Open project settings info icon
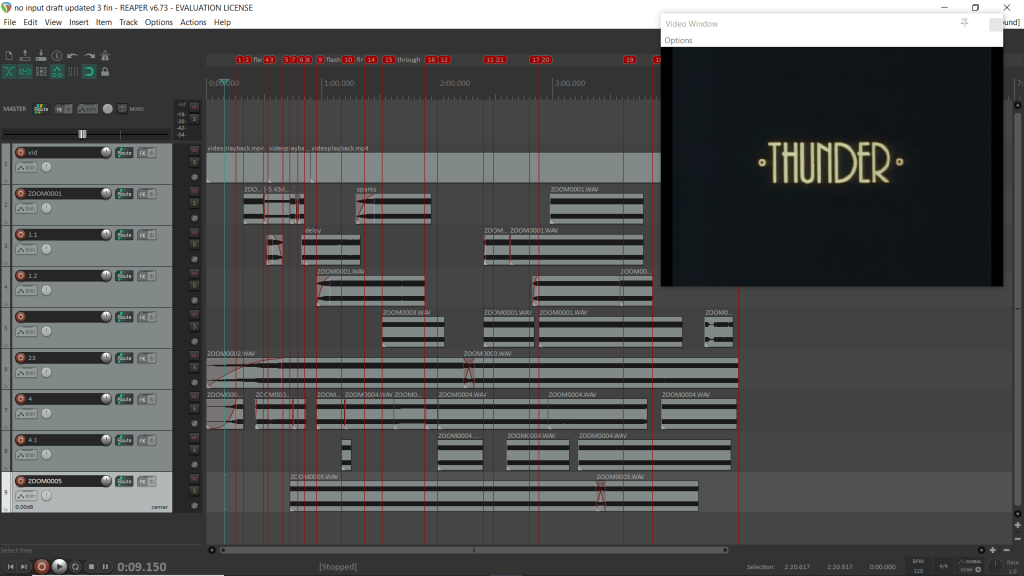The height and width of the screenshot is (576, 1024). pos(57,56)
